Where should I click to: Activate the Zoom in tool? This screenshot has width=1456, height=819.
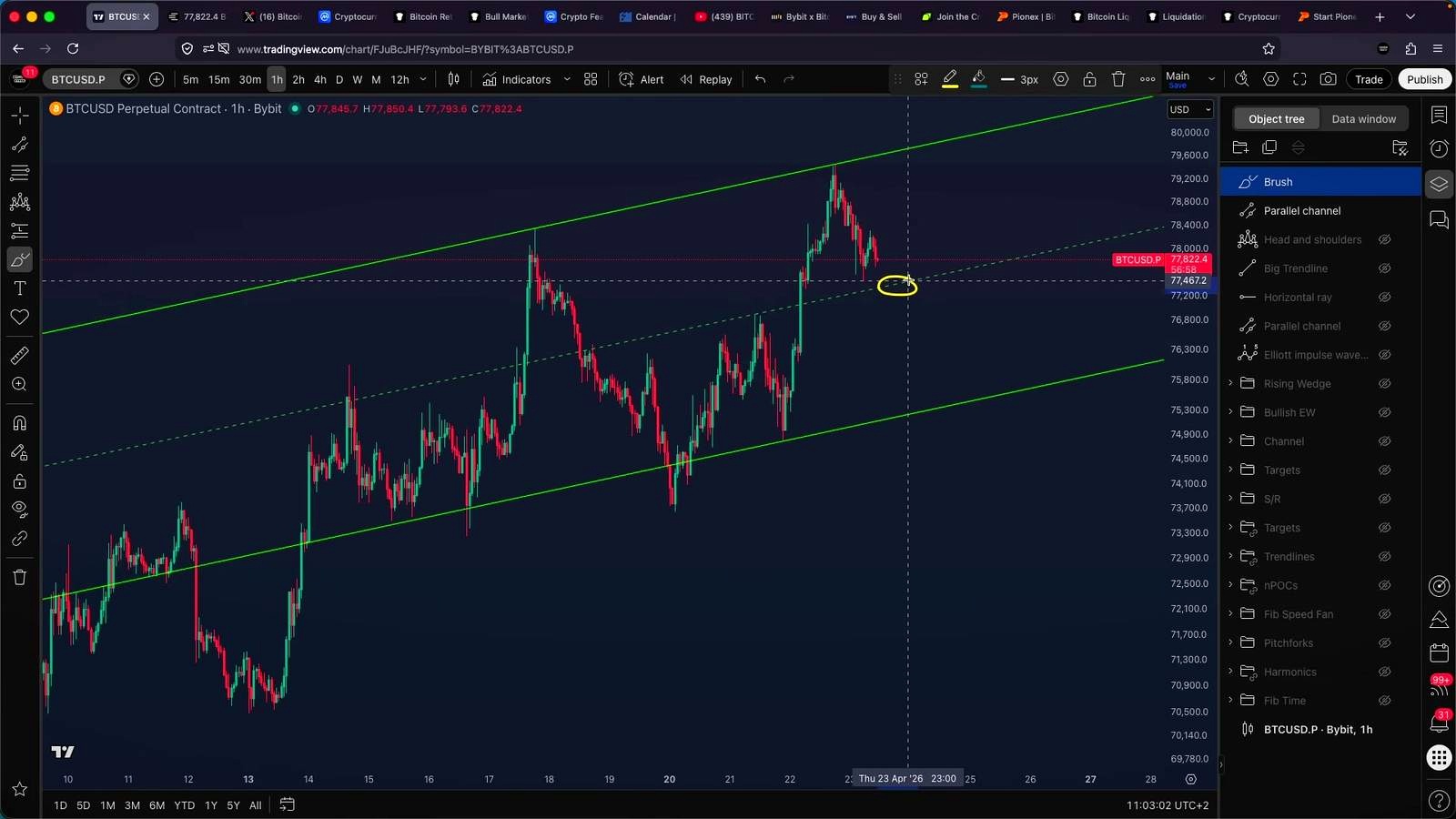(x=20, y=384)
